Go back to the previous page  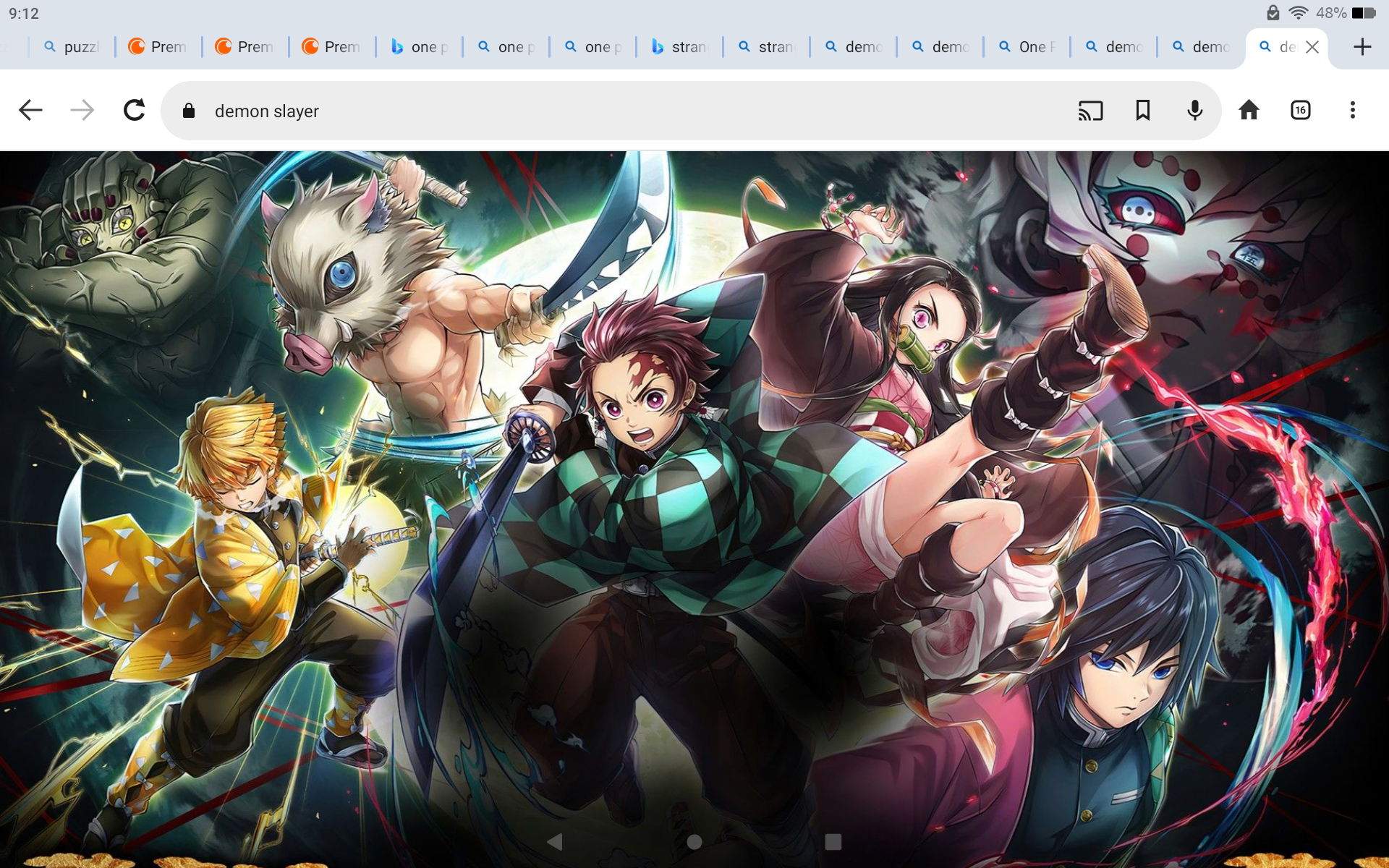point(30,111)
